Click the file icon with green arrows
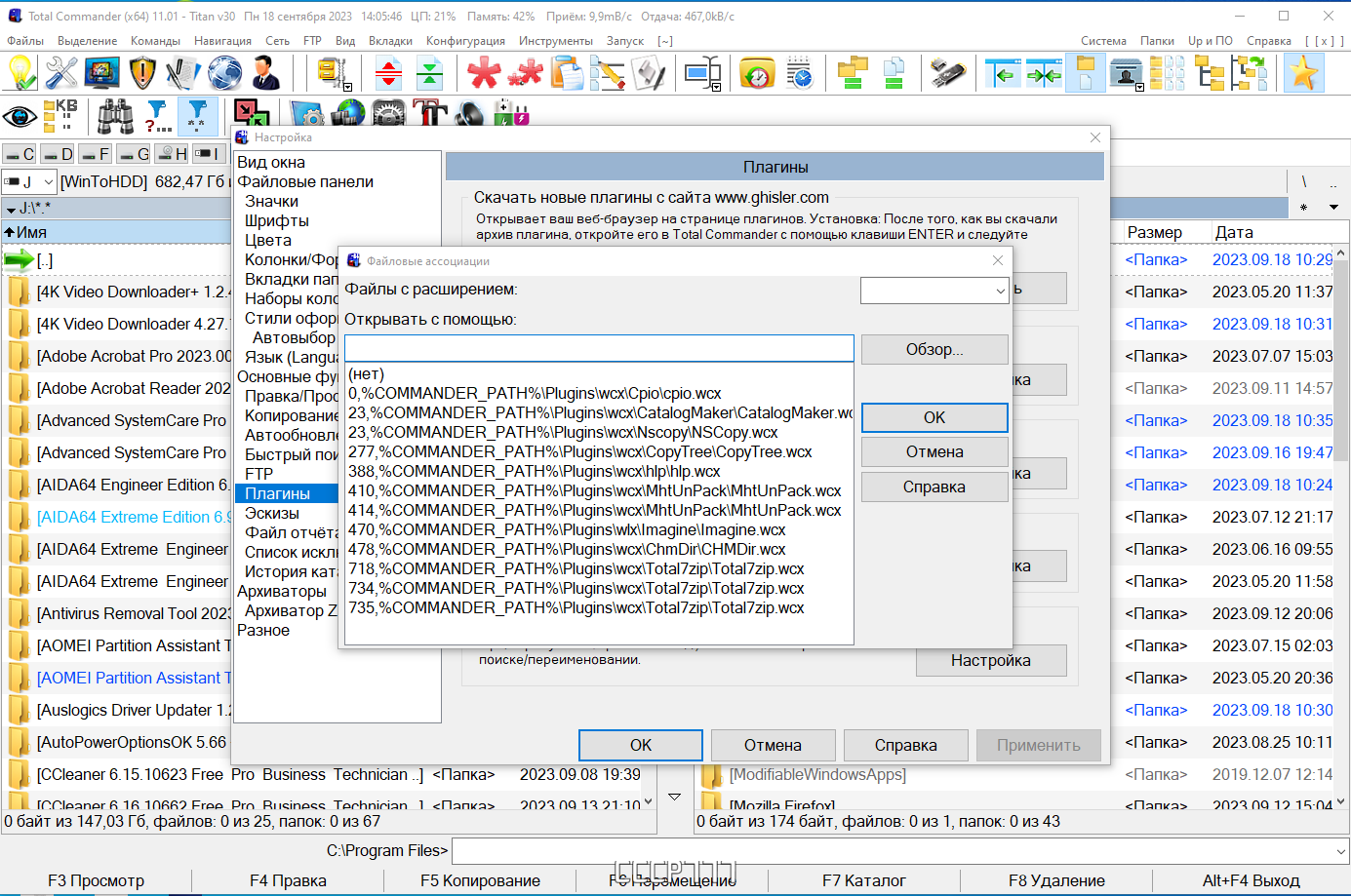Screen dimensions: 1351x896 429,73
